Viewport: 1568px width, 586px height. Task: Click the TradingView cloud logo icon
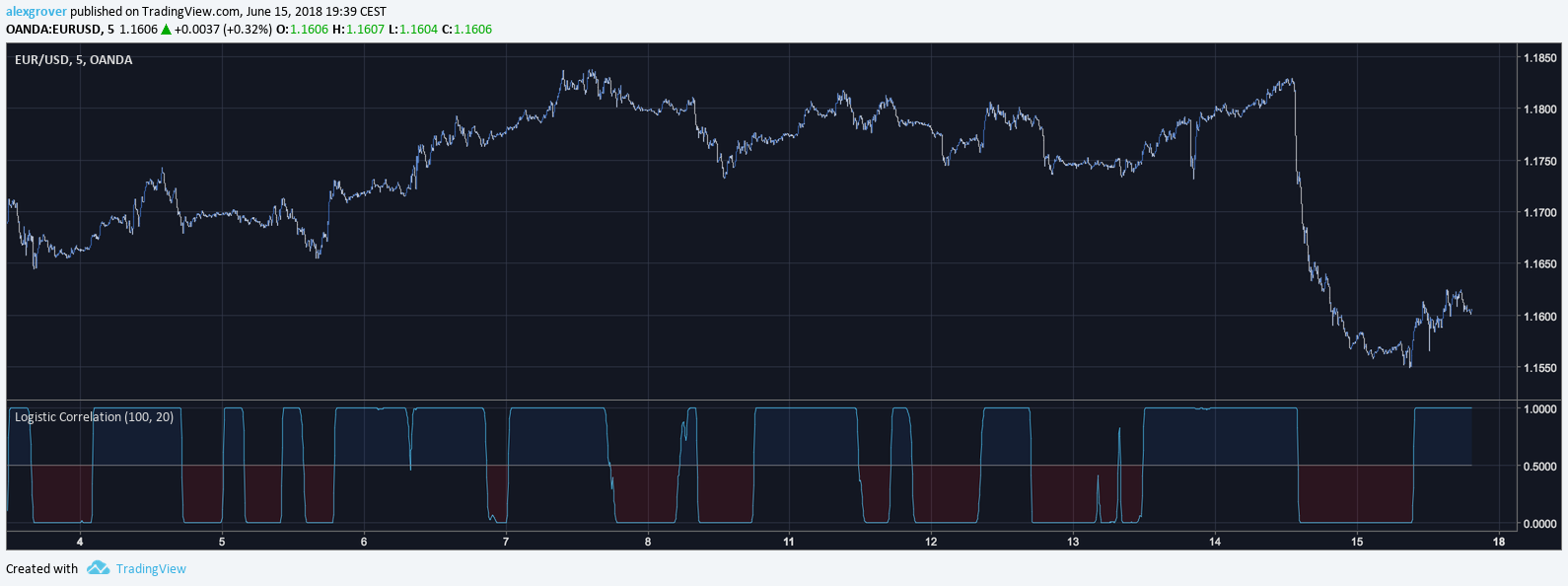98,568
